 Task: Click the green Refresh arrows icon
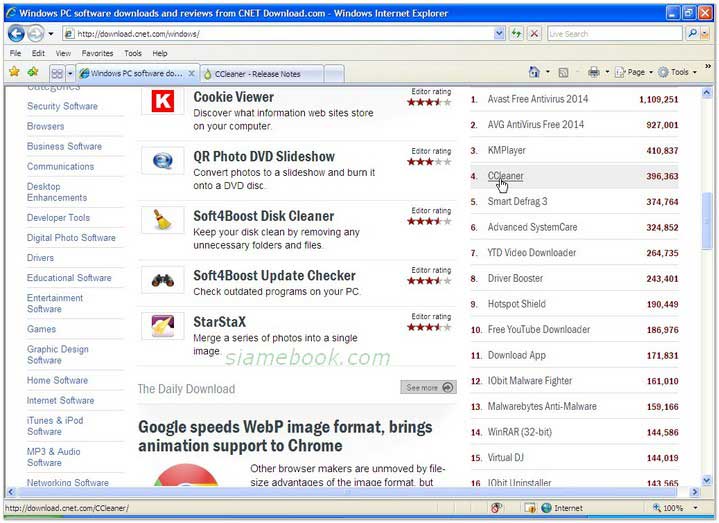pyautogui.click(x=517, y=33)
